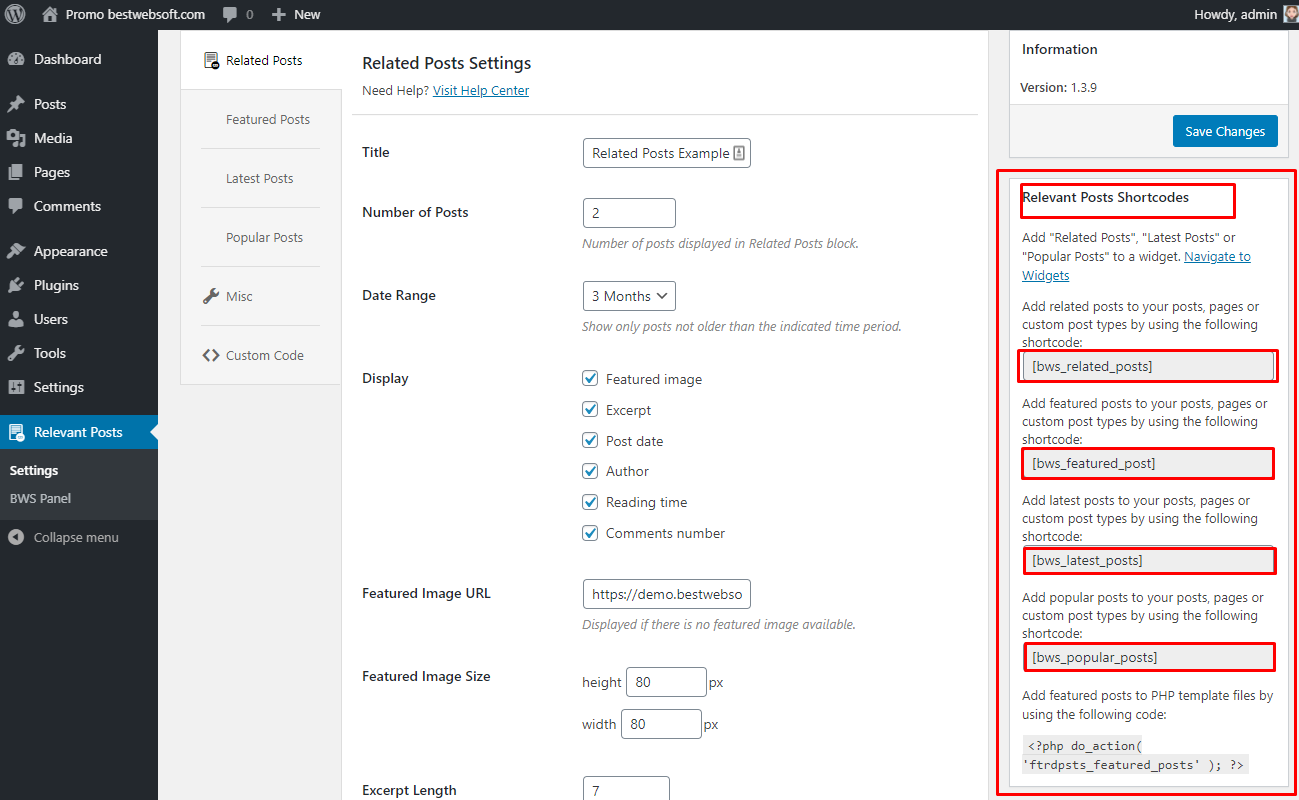Click the WordPress logo icon
This screenshot has height=800, width=1299.
[15, 14]
